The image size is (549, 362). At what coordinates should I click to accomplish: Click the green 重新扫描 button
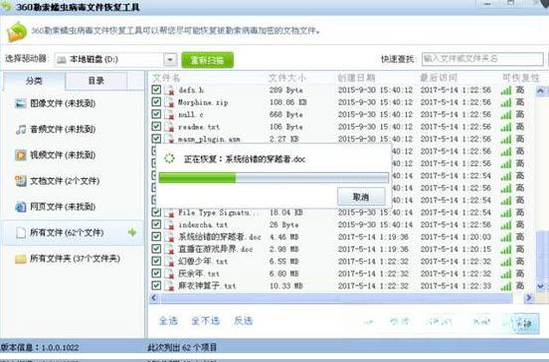point(208,60)
